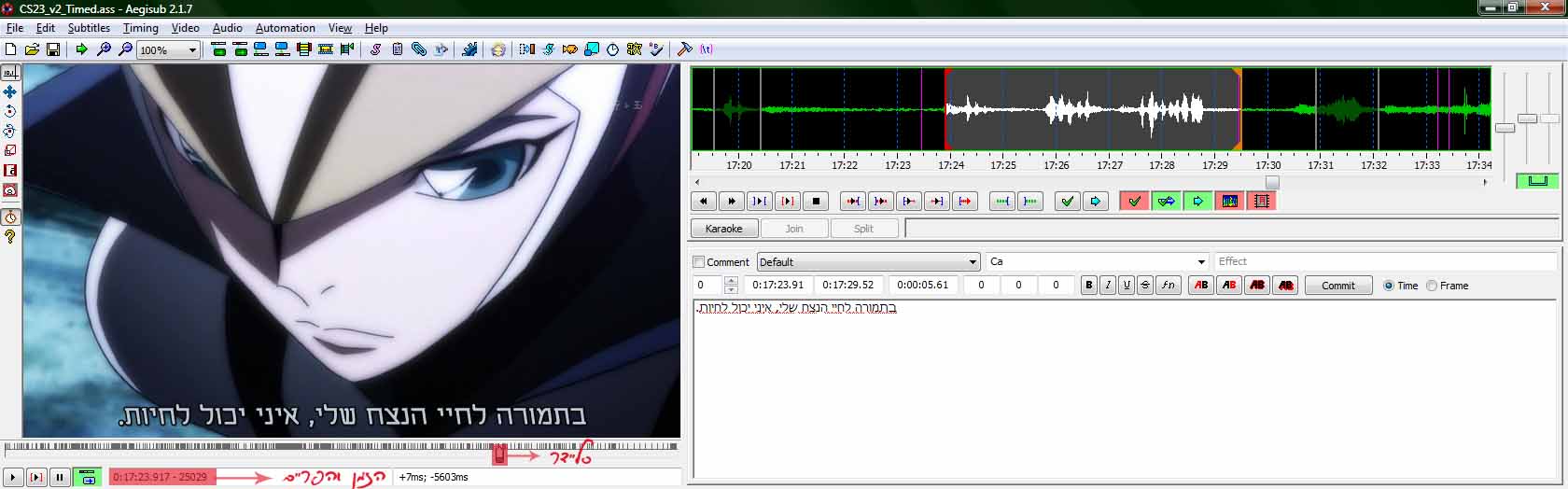Open Options with the hammer icon
This screenshot has width=1568, height=489.
click(684, 49)
